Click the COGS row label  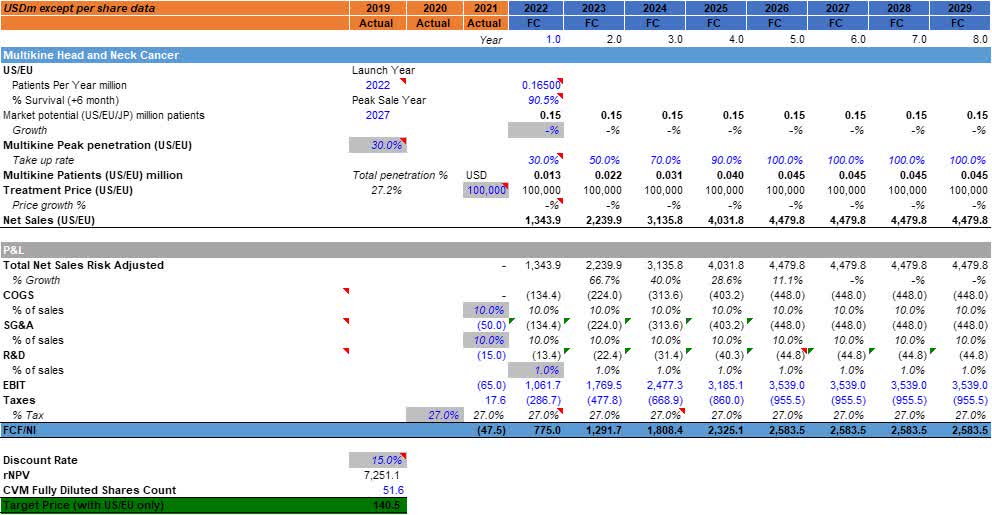pos(18,295)
